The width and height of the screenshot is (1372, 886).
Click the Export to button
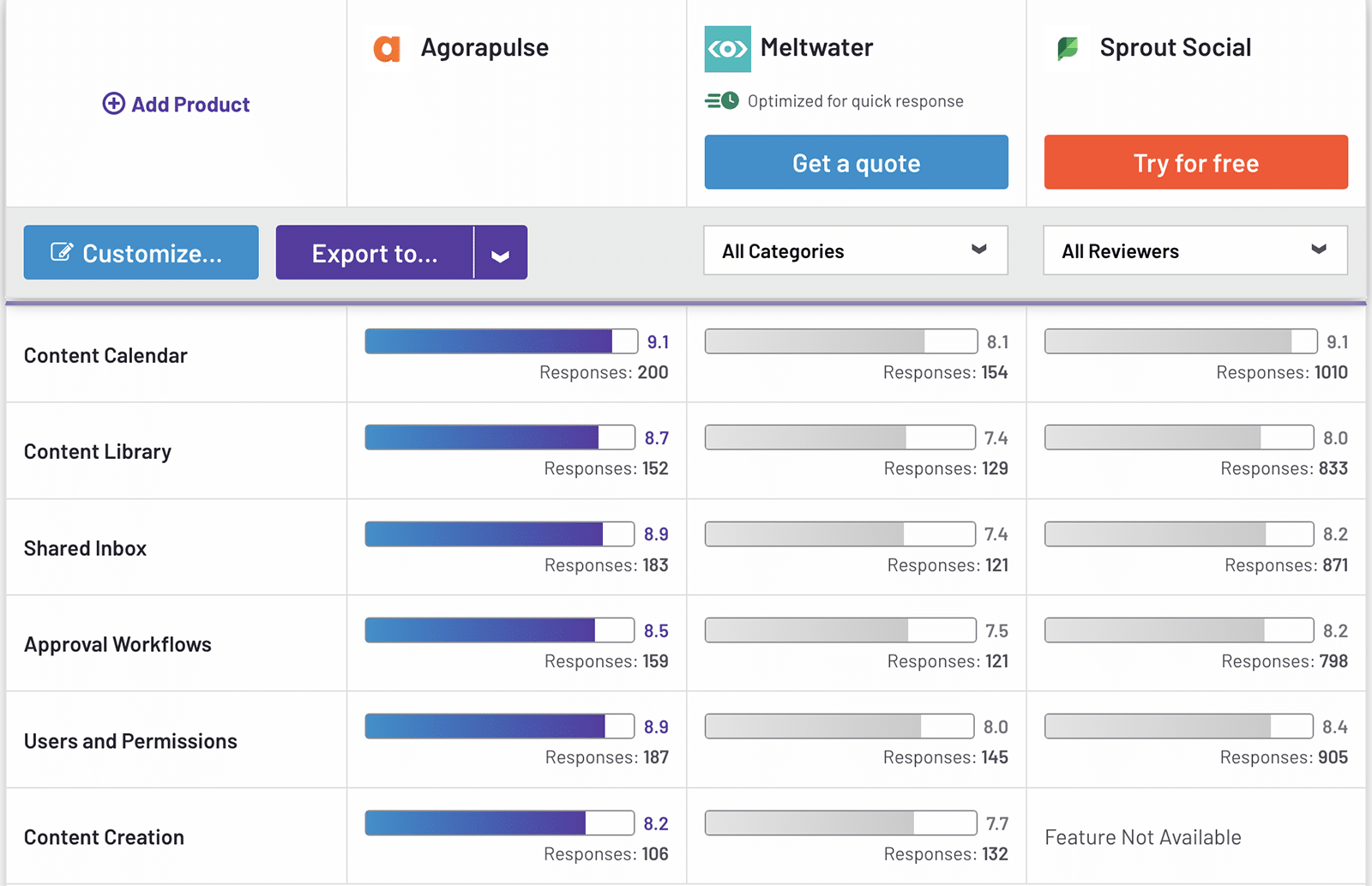pyautogui.click(x=375, y=253)
